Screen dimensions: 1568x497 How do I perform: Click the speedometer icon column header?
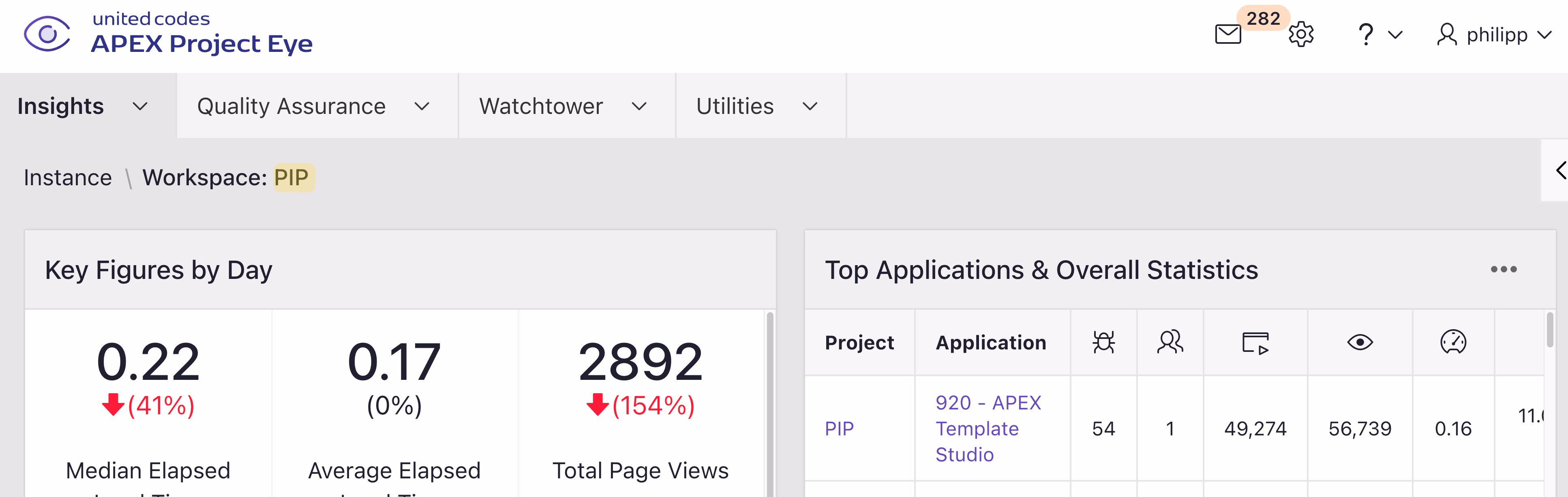(x=1452, y=342)
